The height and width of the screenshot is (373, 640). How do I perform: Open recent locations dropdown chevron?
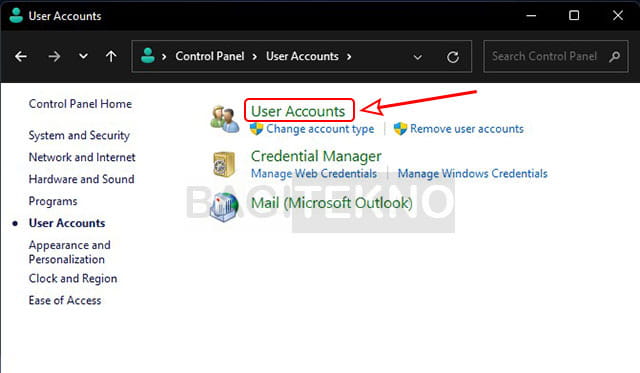coord(83,56)
